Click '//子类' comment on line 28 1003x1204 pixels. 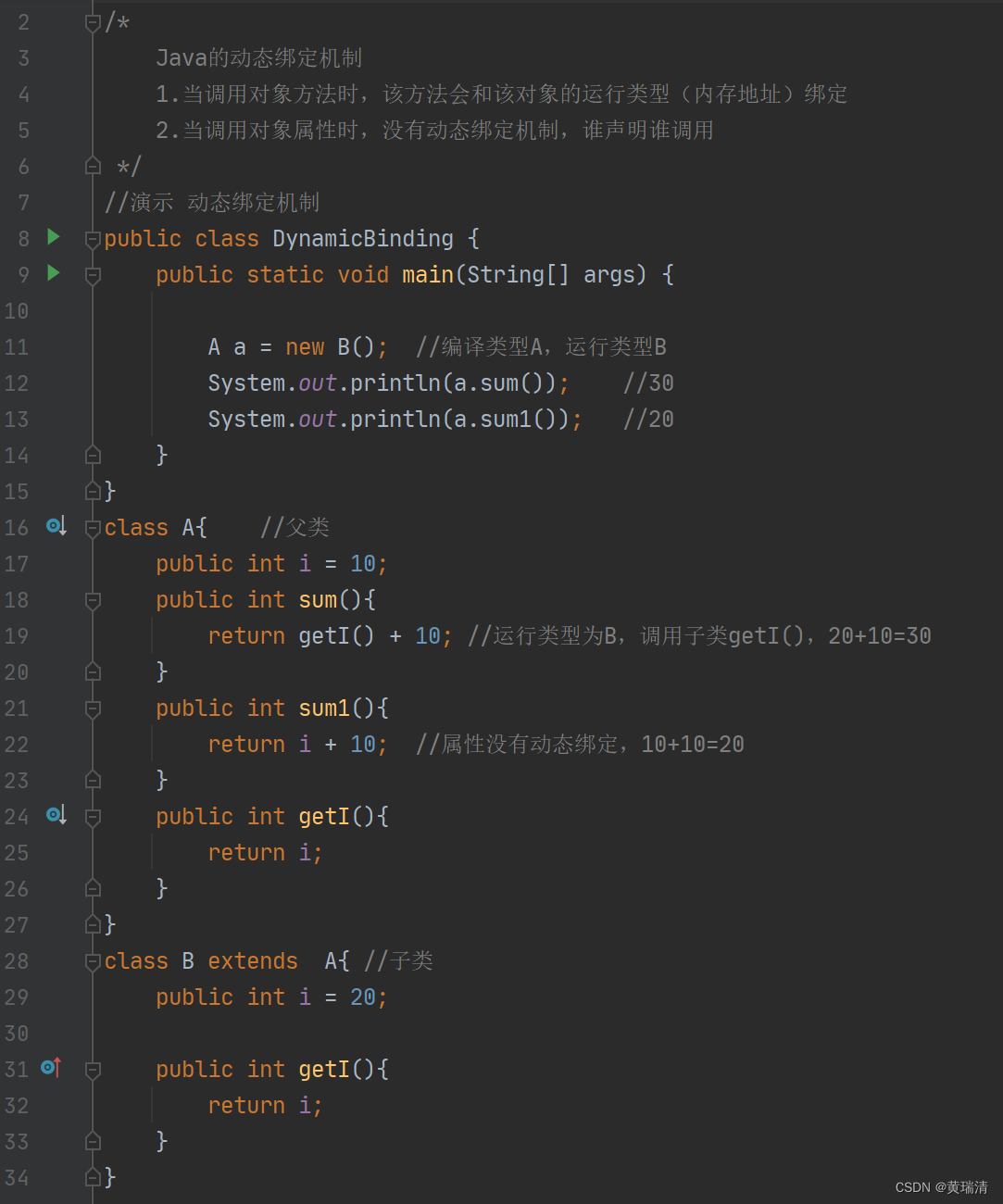coord(398,960)
